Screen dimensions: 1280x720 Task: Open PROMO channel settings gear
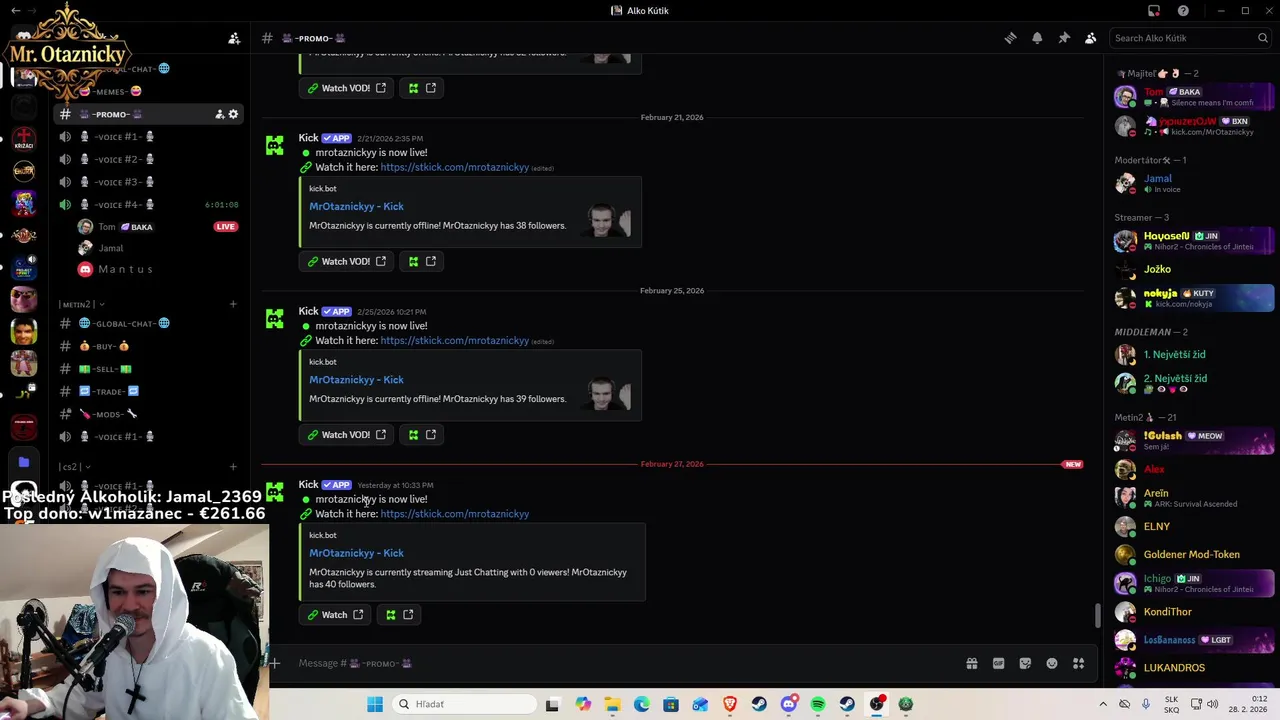(x=233, y=114)
